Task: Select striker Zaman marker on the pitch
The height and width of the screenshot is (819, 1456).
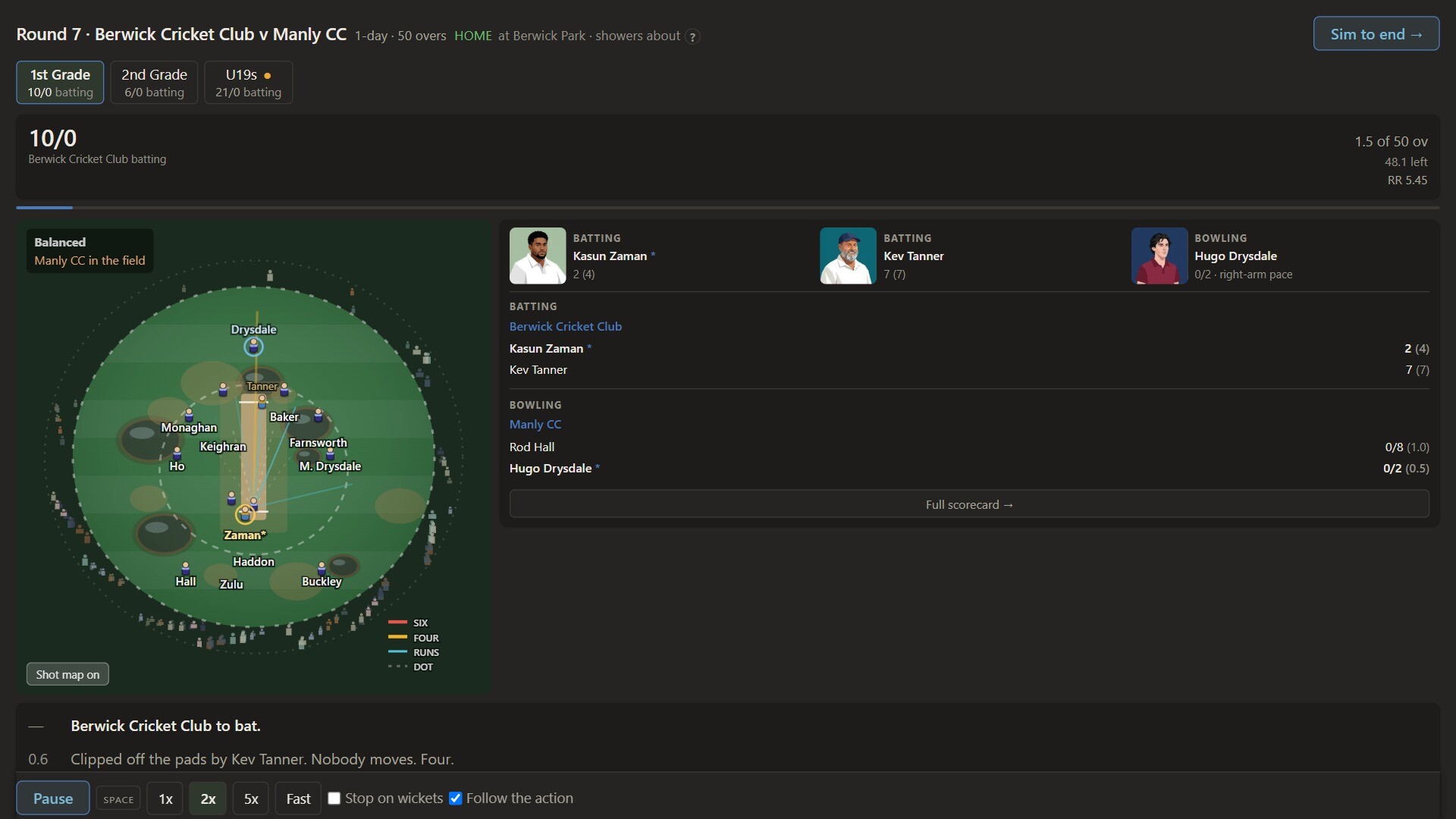Action: 244,515
